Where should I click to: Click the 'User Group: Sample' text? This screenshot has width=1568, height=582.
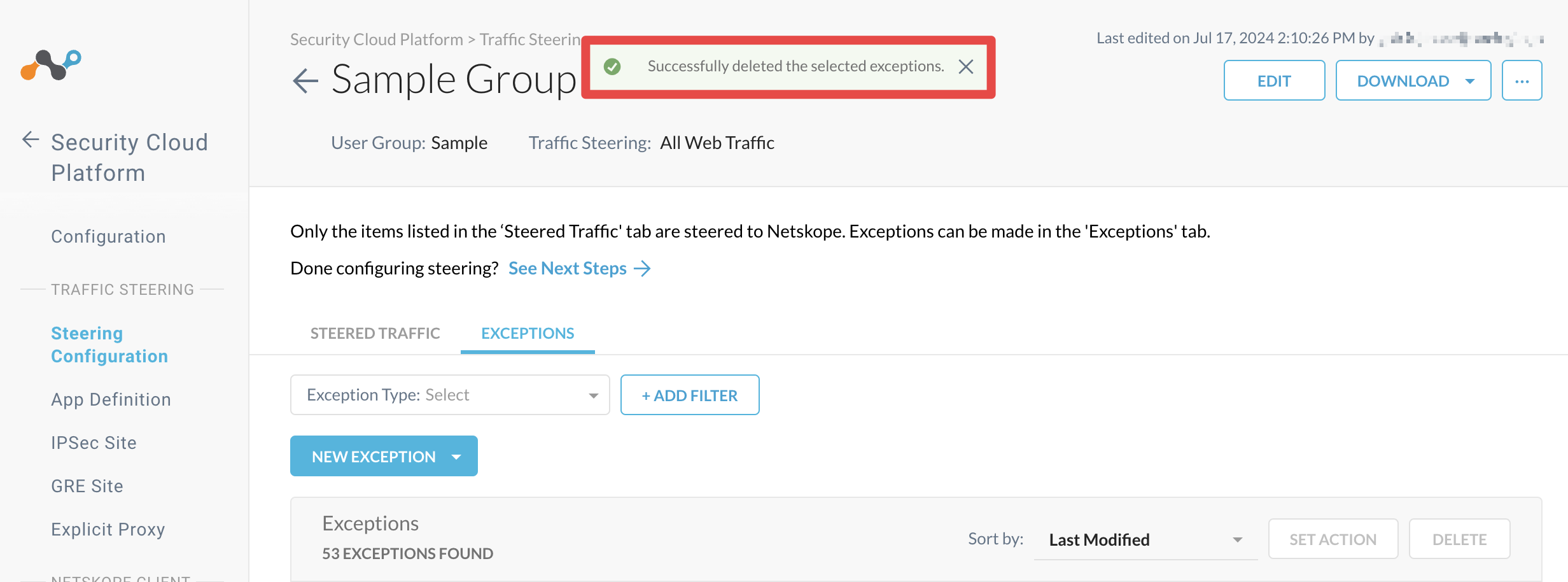pyautogui.click(x=409, y=143)
